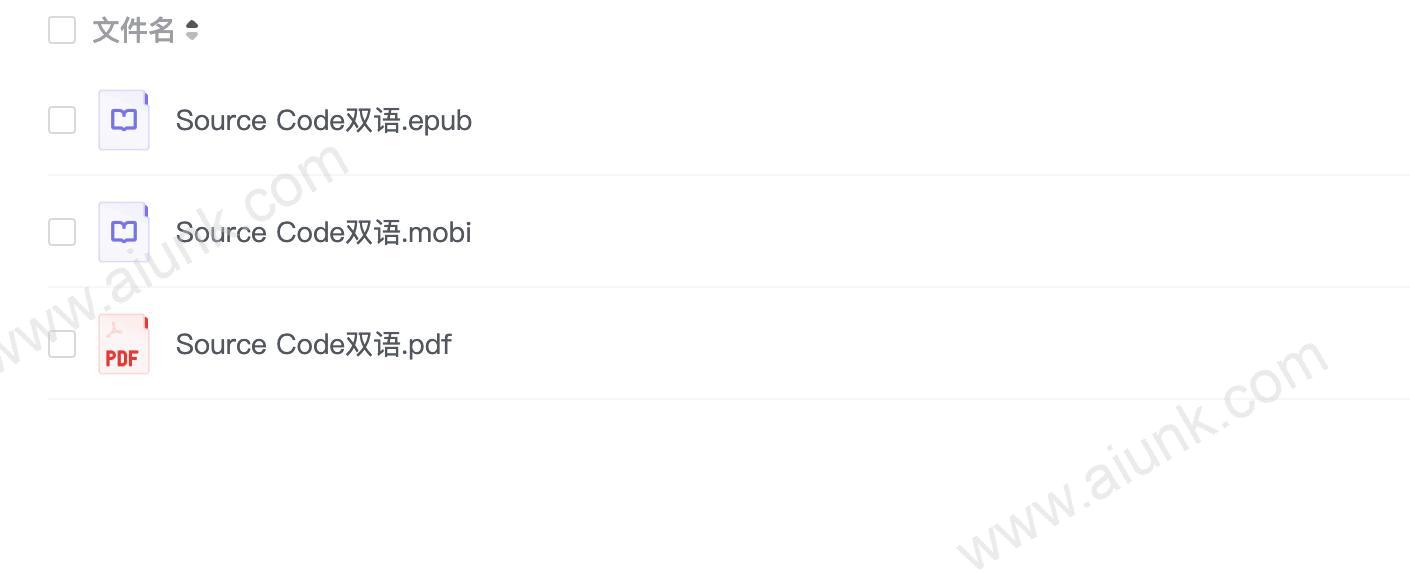Click the ascending sort arrow next to 文件名
The height and width of the screenshot is (588, 1410).
(192, 25)
